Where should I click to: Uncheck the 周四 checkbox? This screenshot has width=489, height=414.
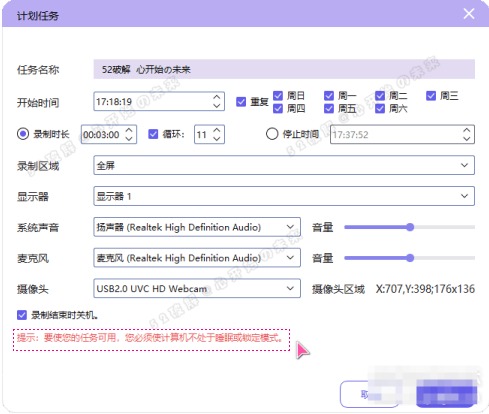278,108
